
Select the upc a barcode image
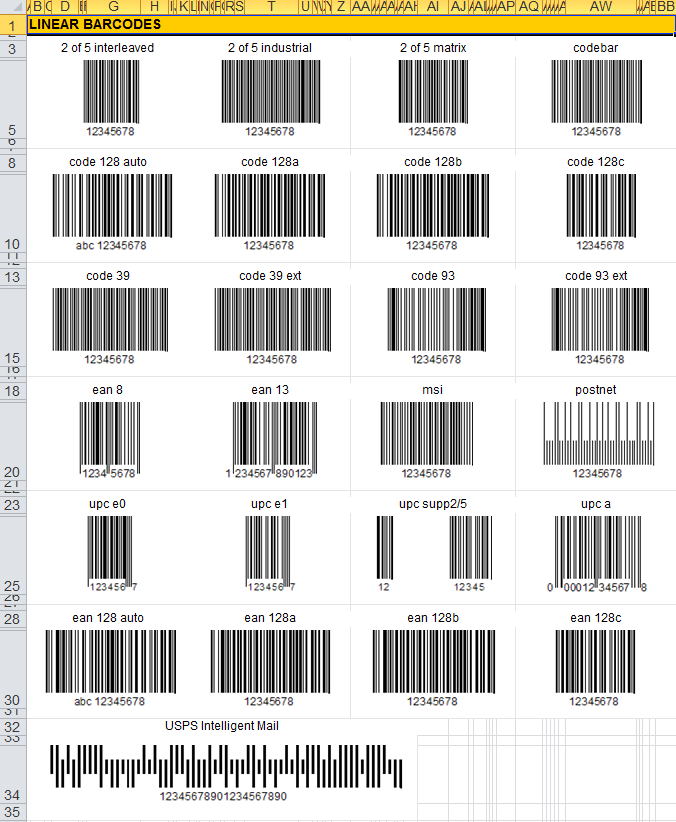(x=598, y=552)
